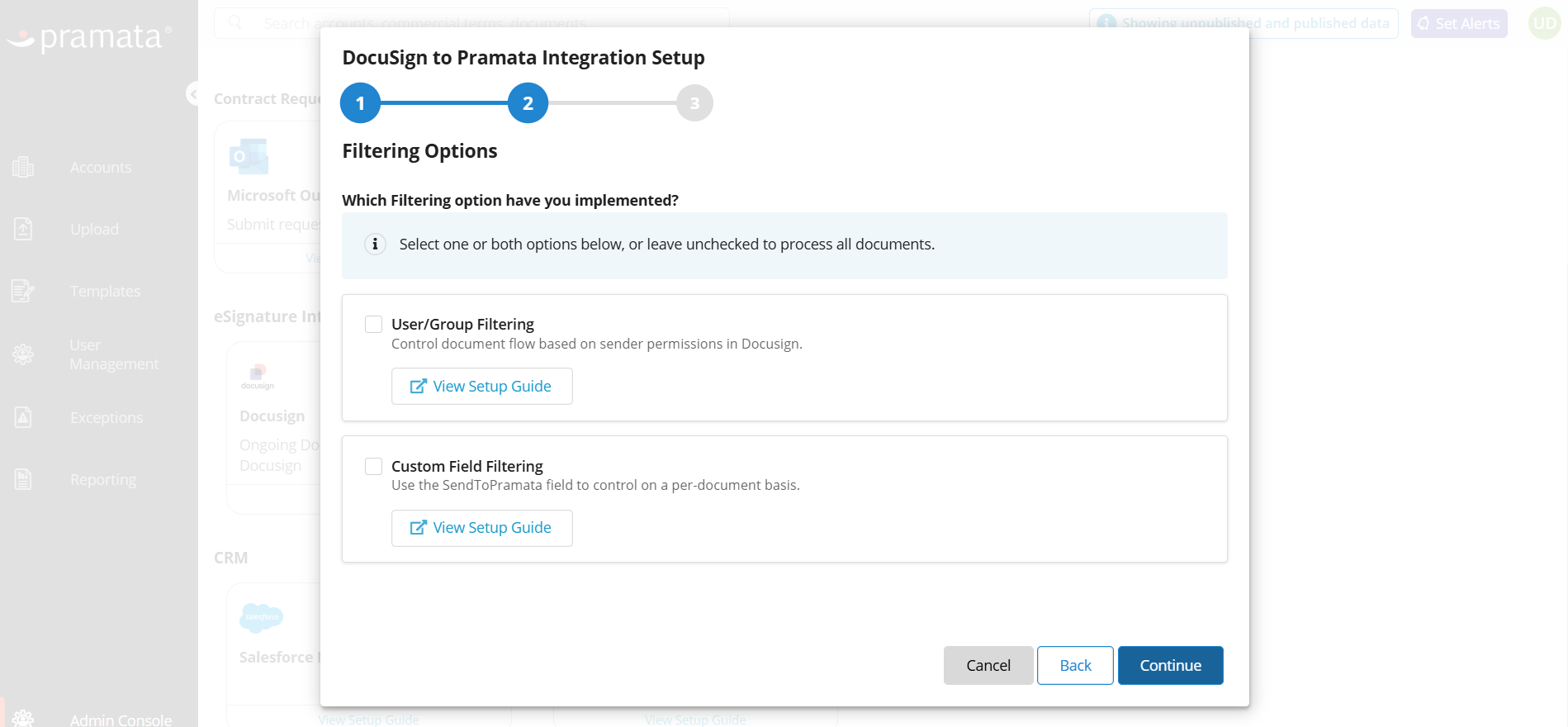Screen dimensions: 1568x727
Task: Click the external link icon in first Setup Guide button
Action: click(419, 386)
